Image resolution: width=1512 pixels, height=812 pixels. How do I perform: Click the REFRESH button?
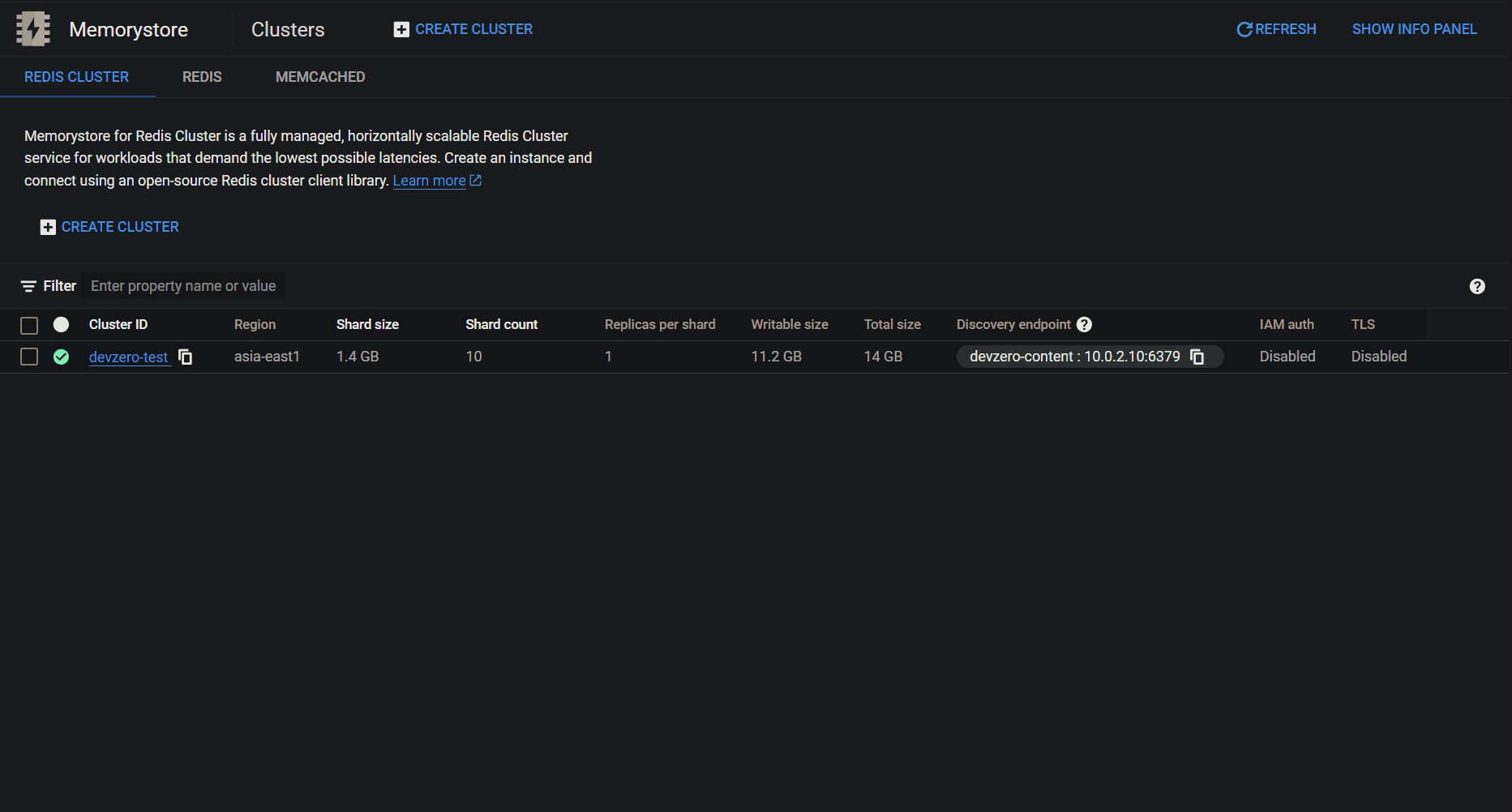click(1277, 29)
